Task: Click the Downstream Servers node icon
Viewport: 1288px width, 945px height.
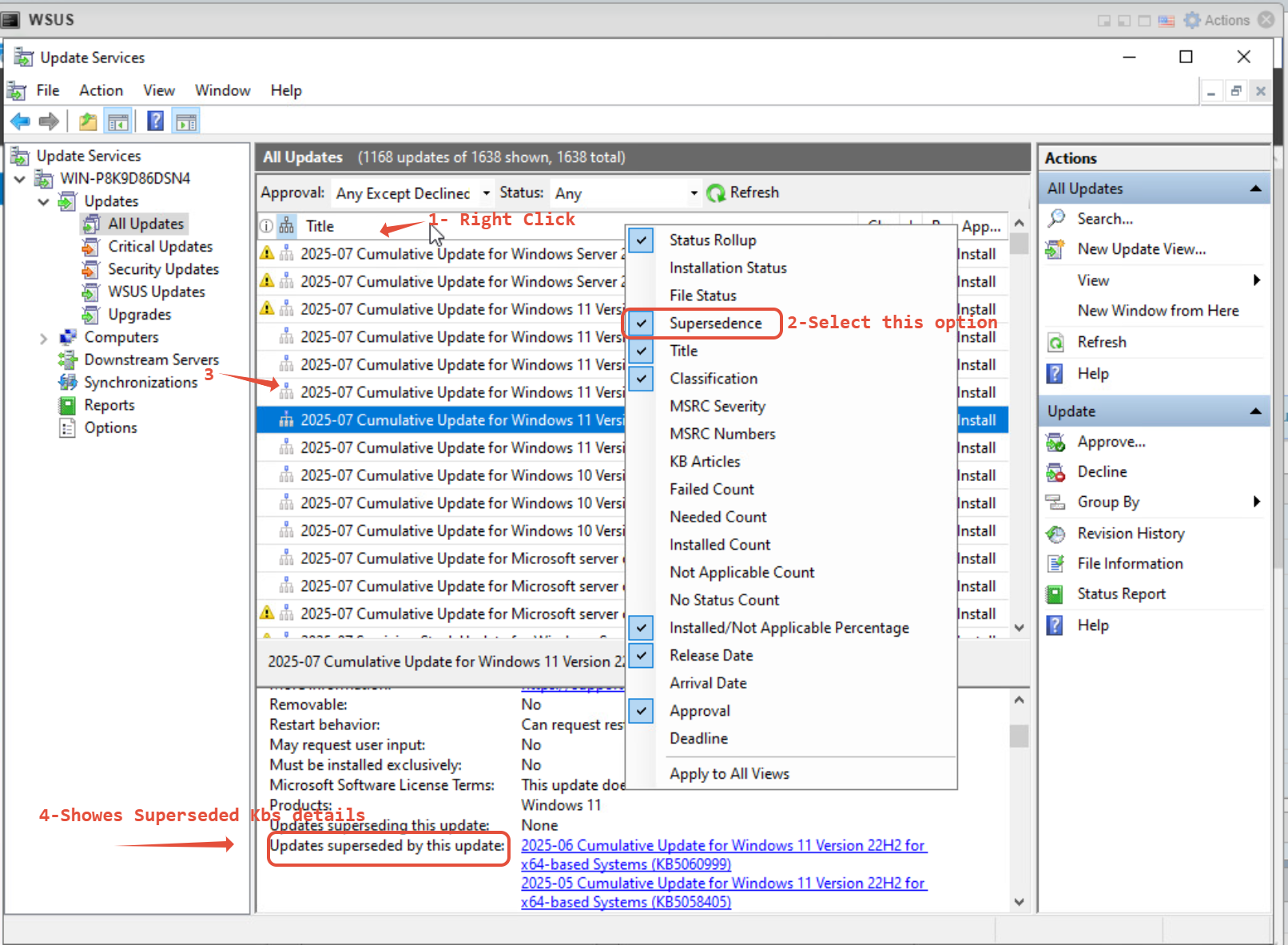Action: (x=68, y=360)
